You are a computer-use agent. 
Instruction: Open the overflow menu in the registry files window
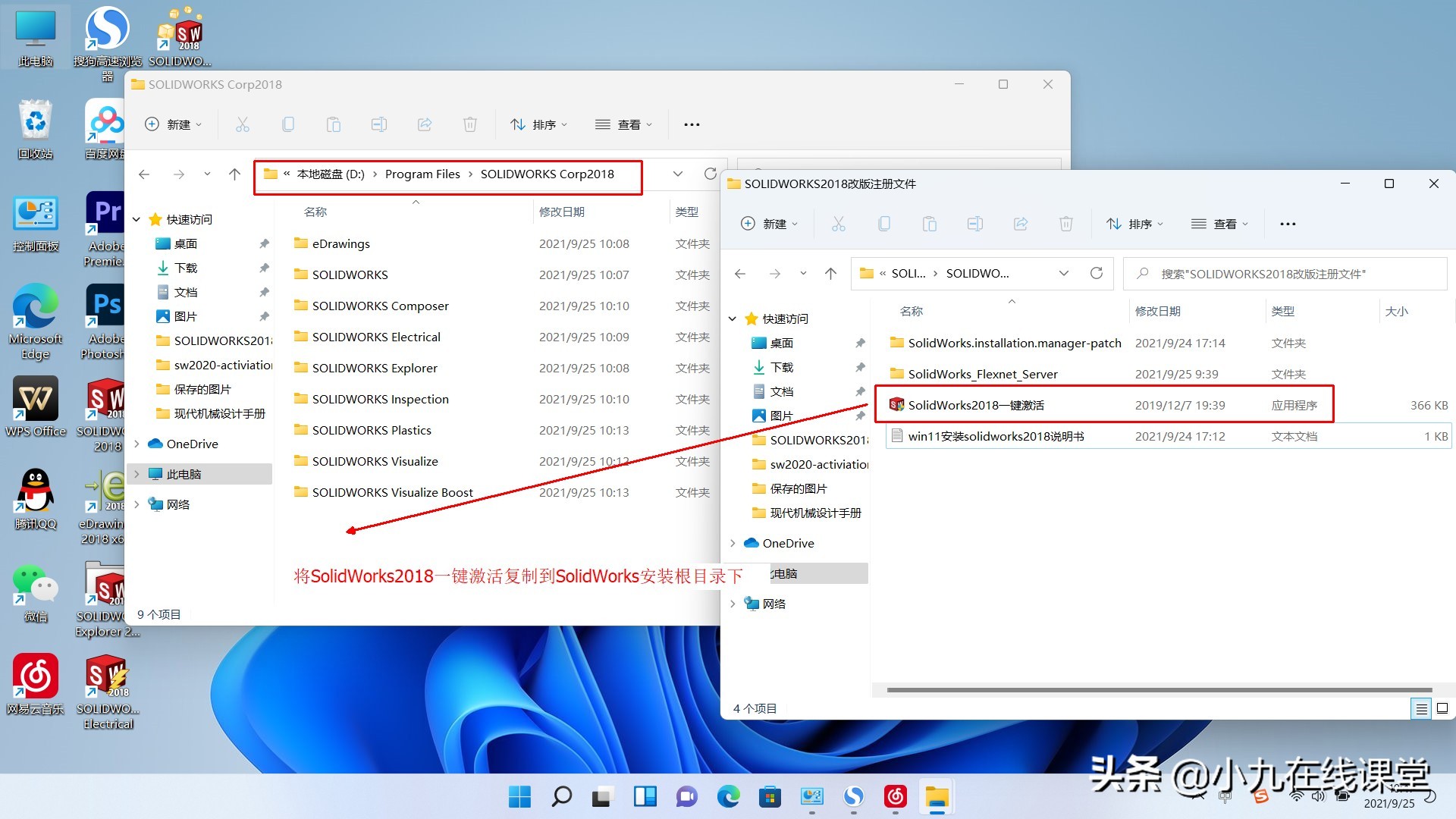pos(1288,224)
